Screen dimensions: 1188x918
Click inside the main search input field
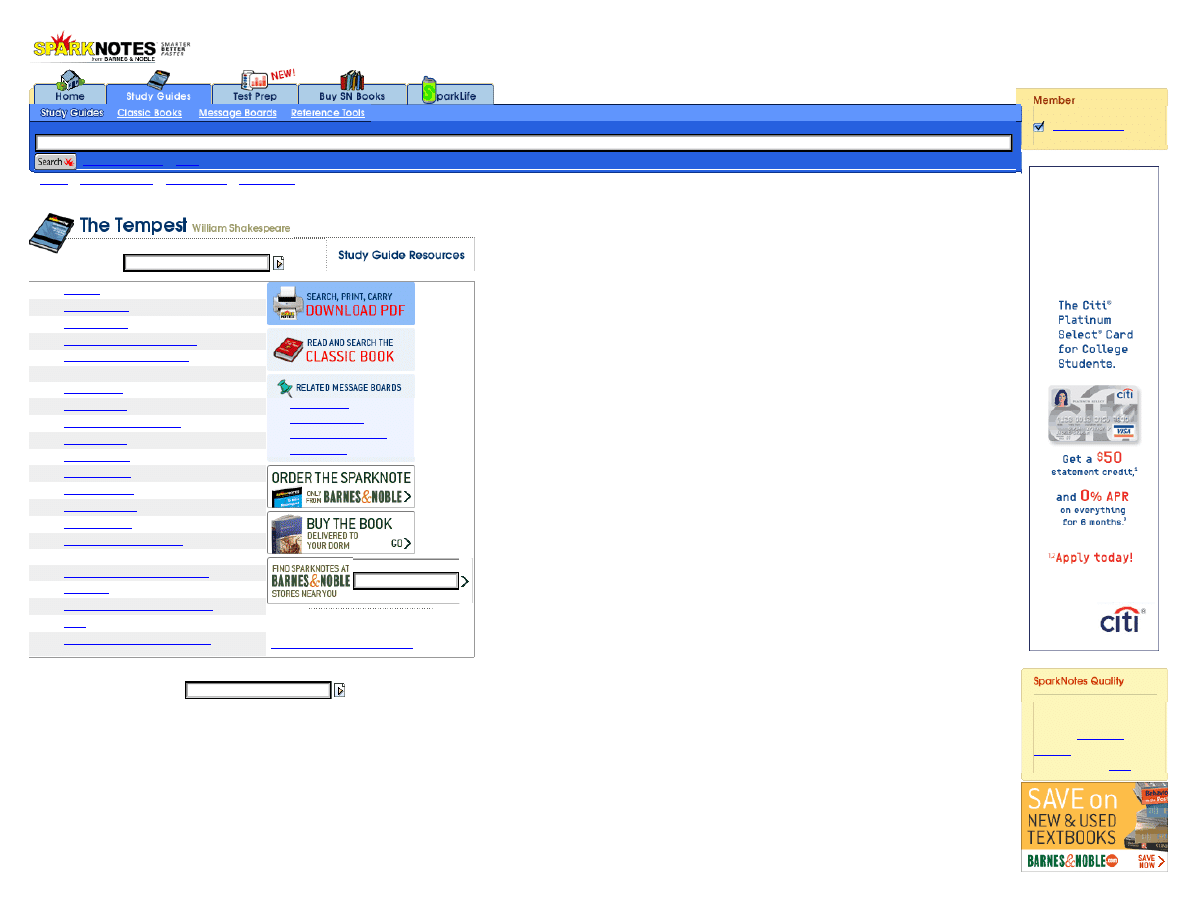coord(520,141)
